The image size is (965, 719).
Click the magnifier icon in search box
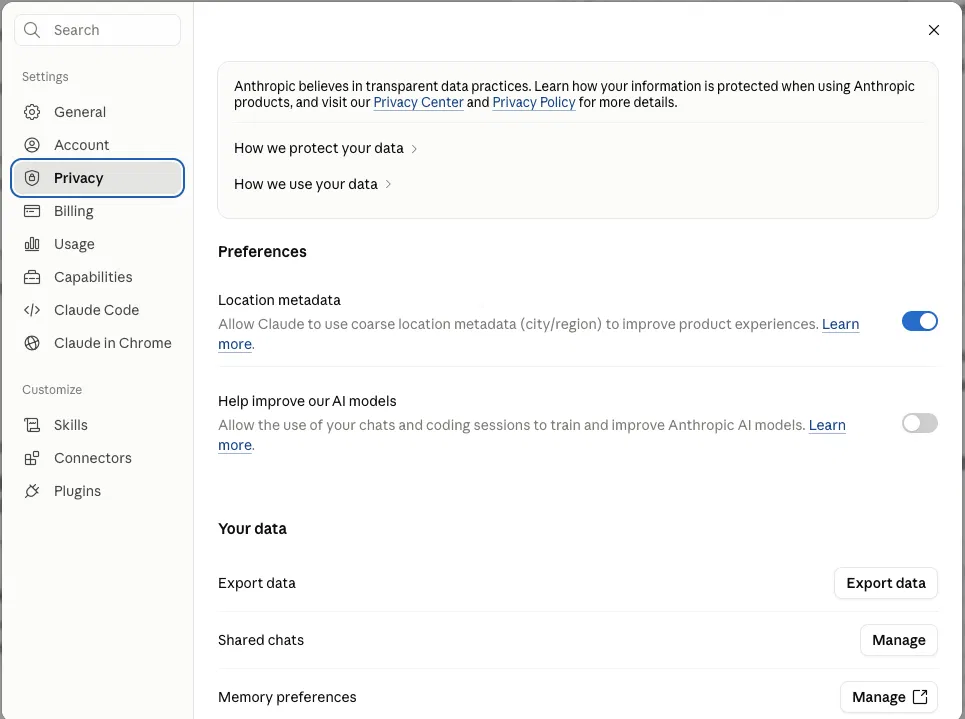pyautogui.click(x=32, y=30)
